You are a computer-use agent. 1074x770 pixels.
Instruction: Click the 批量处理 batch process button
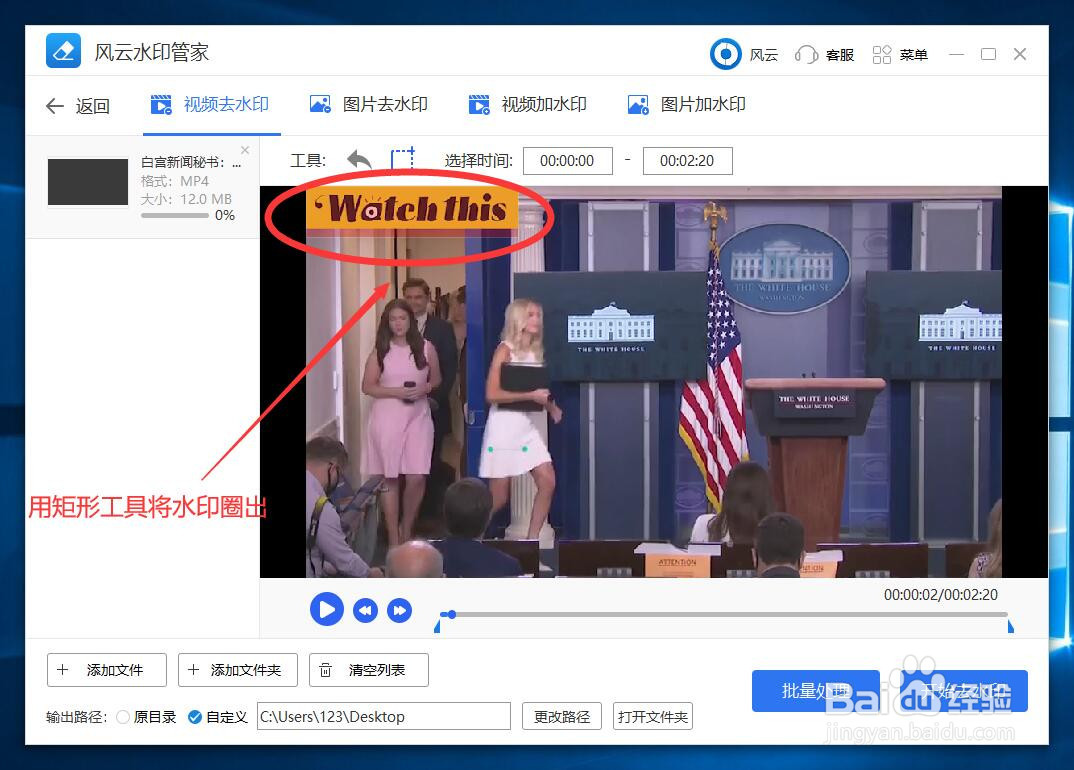[x=815, y=690]
